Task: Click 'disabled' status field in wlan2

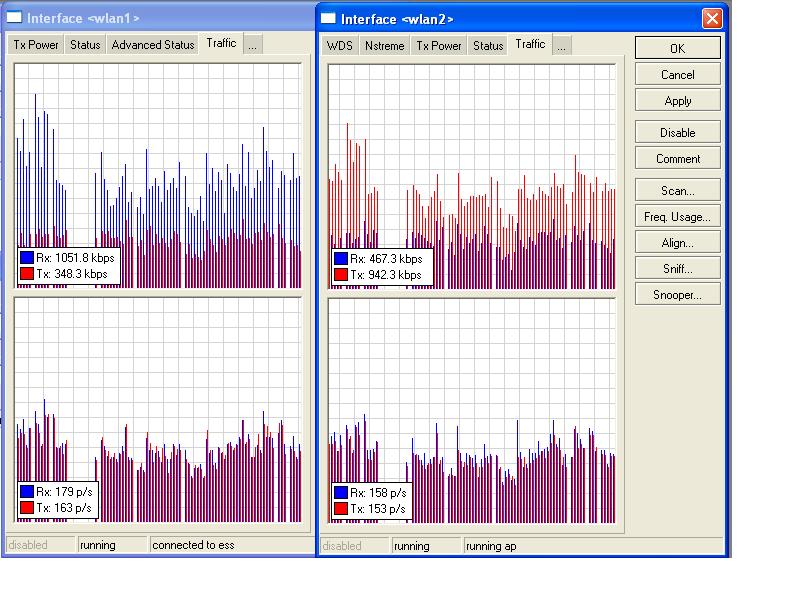Action: tap(355, 546)
